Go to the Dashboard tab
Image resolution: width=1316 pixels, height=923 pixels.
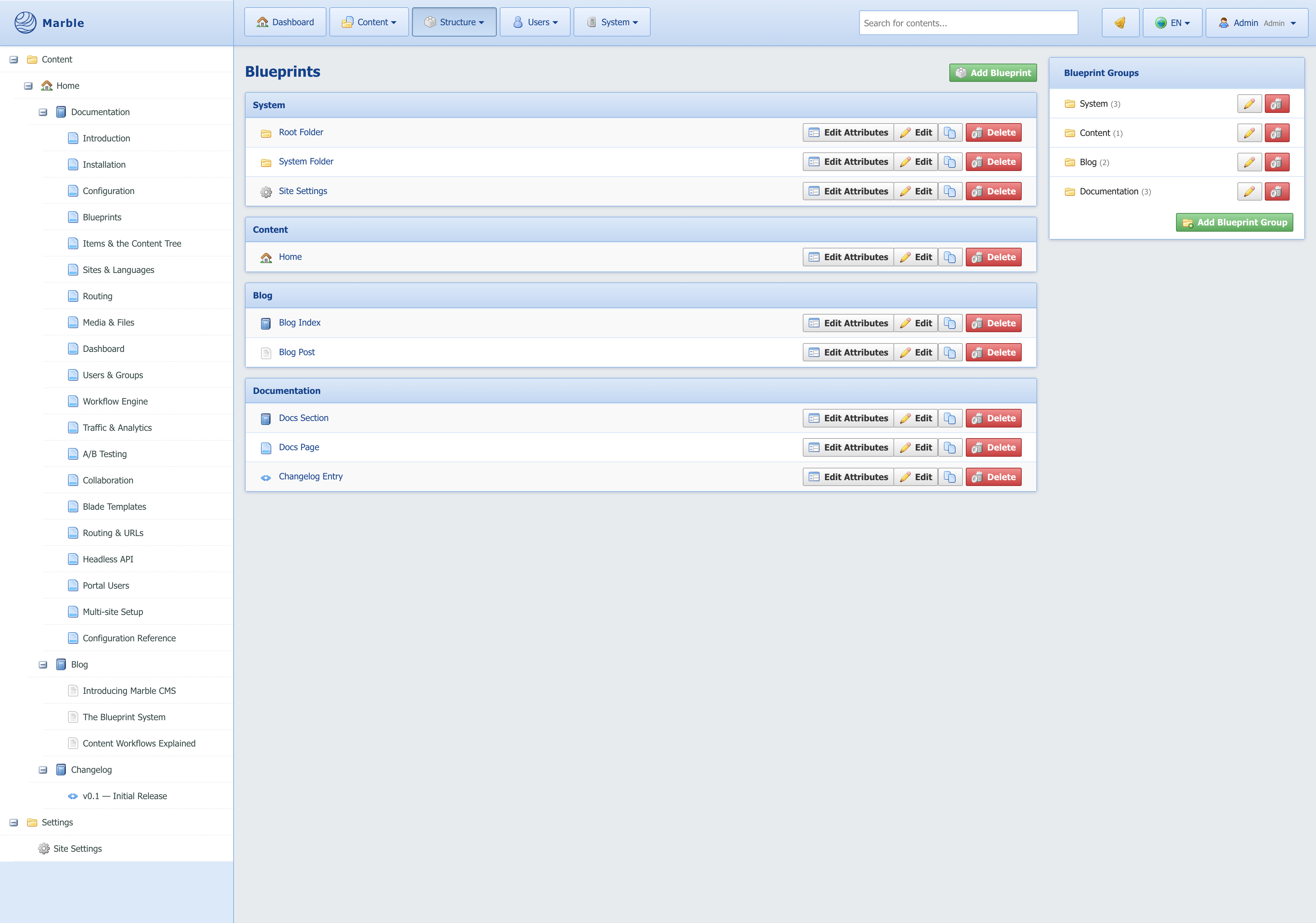click(285, 22)
